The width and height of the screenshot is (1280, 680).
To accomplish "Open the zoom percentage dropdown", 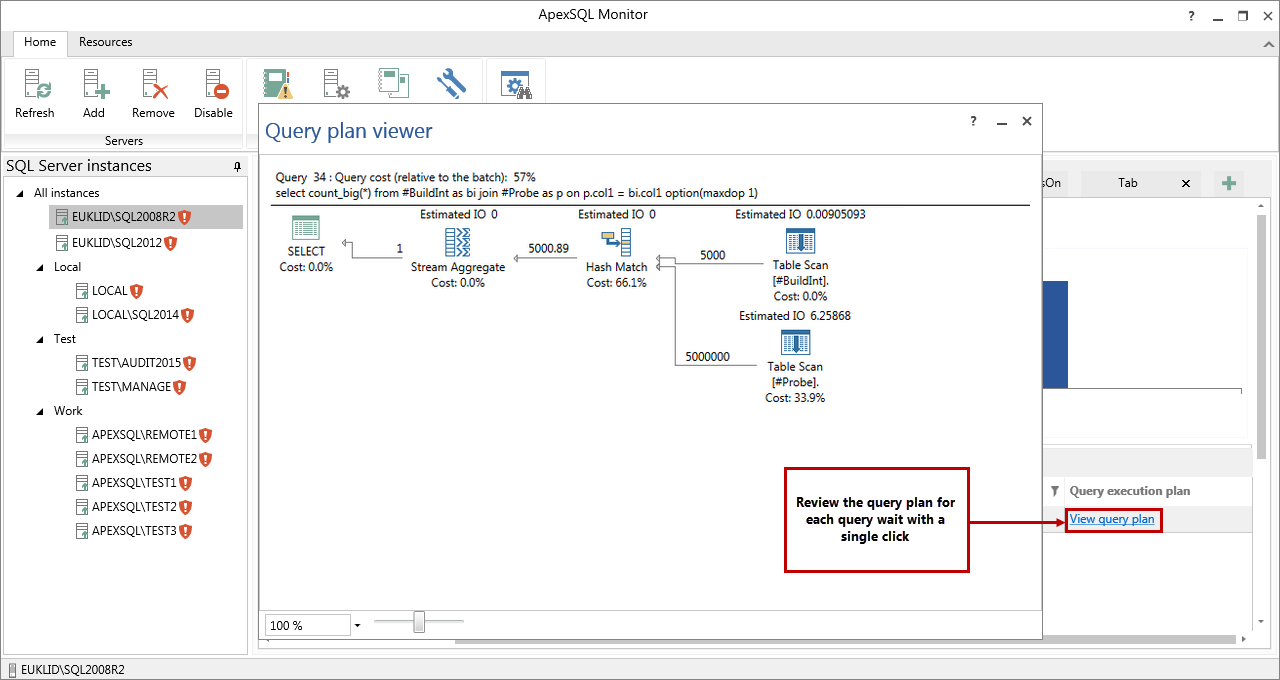I will pos(357,624).
